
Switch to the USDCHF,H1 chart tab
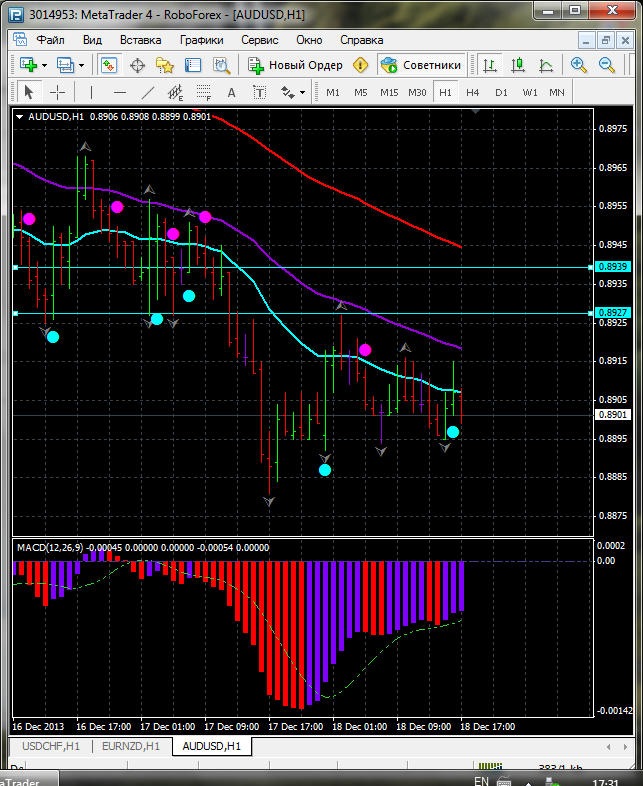[48, 746]
